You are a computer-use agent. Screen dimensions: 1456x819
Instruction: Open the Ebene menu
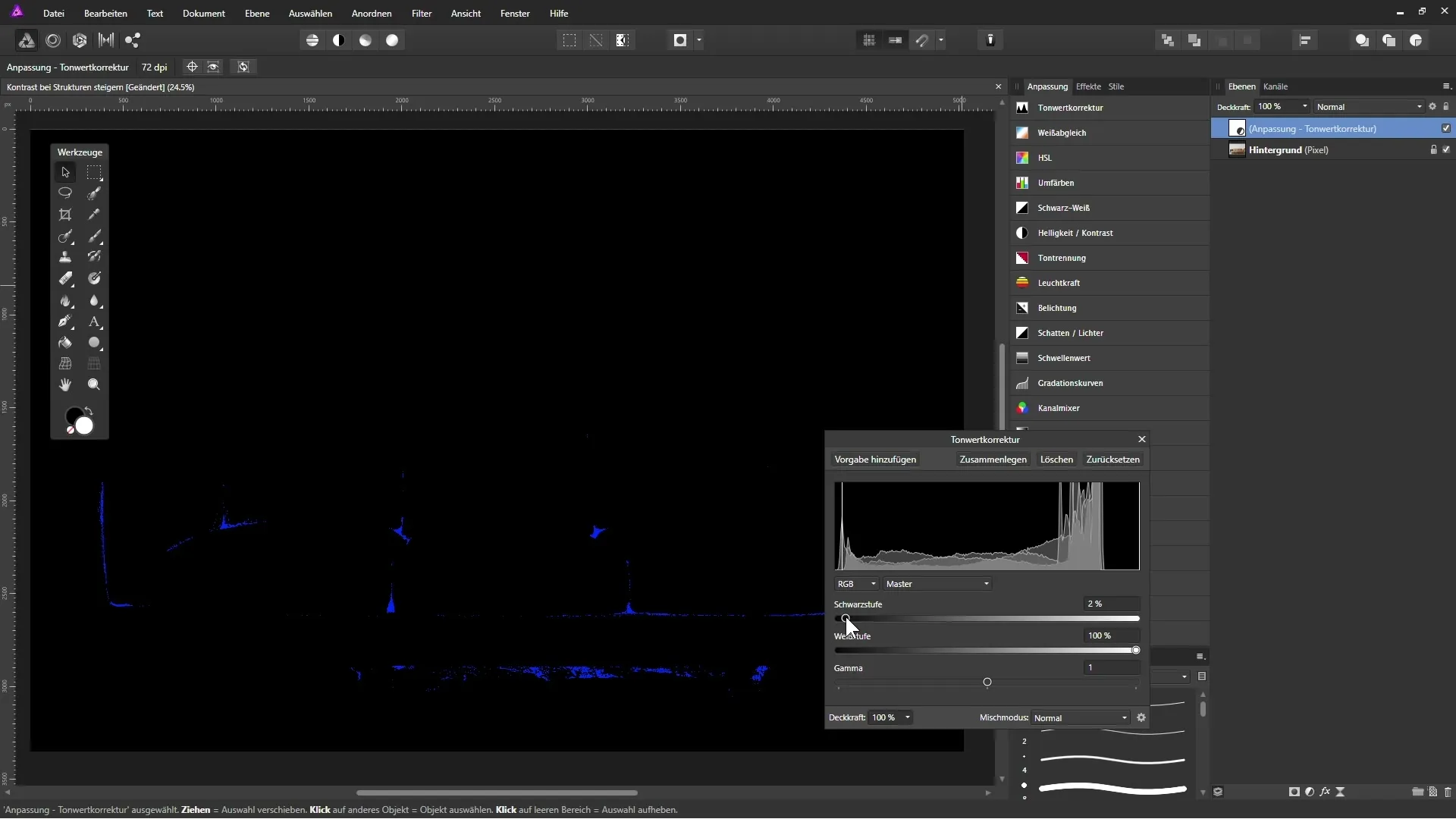(x=257, y=13)
